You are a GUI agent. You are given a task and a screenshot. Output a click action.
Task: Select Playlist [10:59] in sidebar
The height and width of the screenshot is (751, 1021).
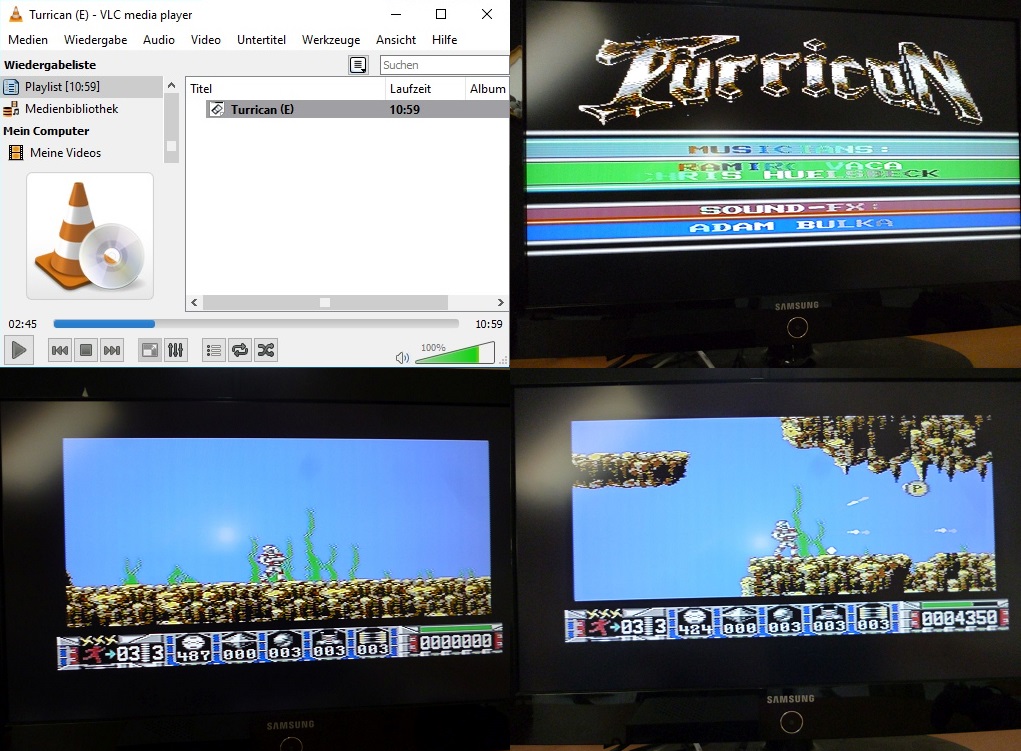point(81,87)
